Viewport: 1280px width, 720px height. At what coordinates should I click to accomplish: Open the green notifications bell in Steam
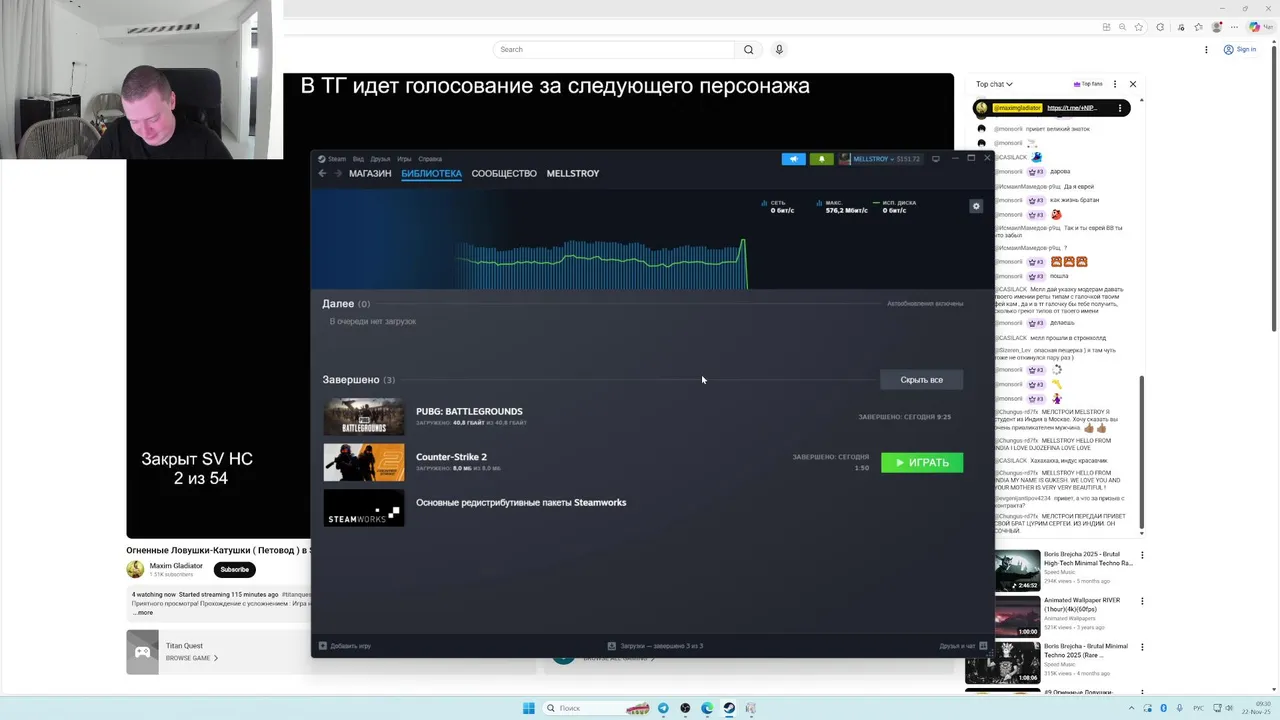pyautogui.click(x=821, y=159)
